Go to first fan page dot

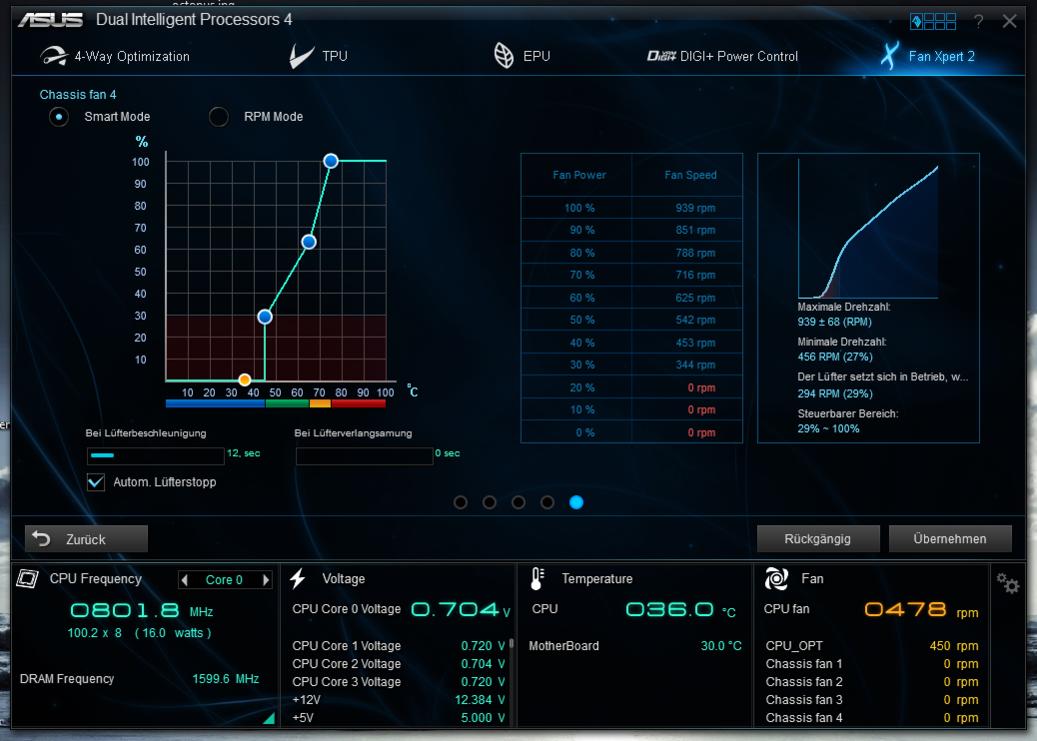pos(460,502)
